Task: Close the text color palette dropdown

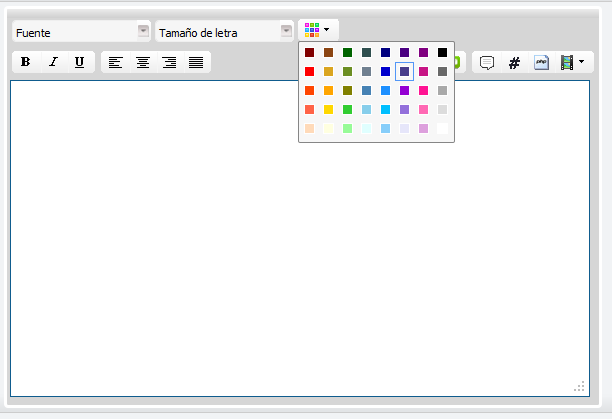Action: (318, 31)
